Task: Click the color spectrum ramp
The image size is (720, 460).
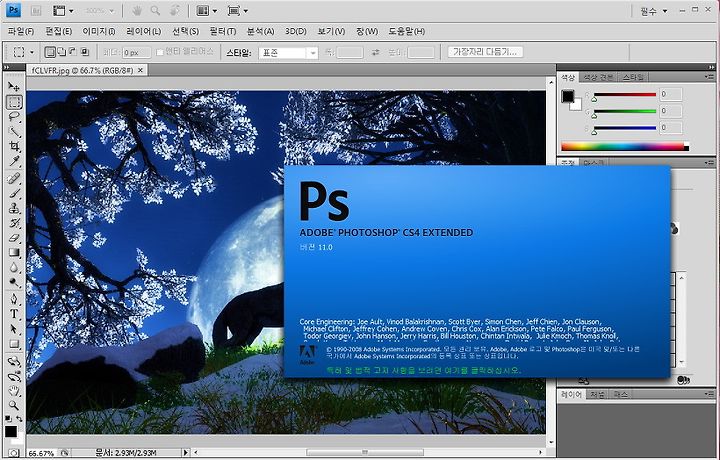Action: 625,147
